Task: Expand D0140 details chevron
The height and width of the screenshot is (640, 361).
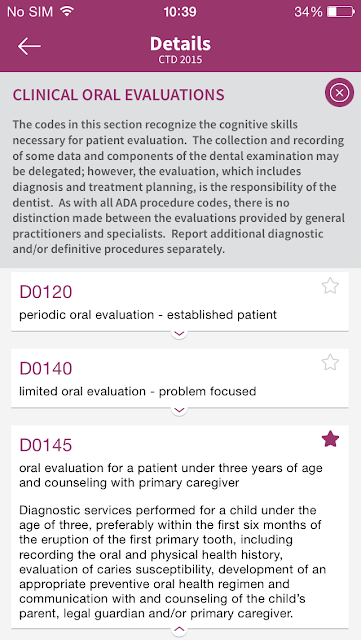Action: pos(180,409)
